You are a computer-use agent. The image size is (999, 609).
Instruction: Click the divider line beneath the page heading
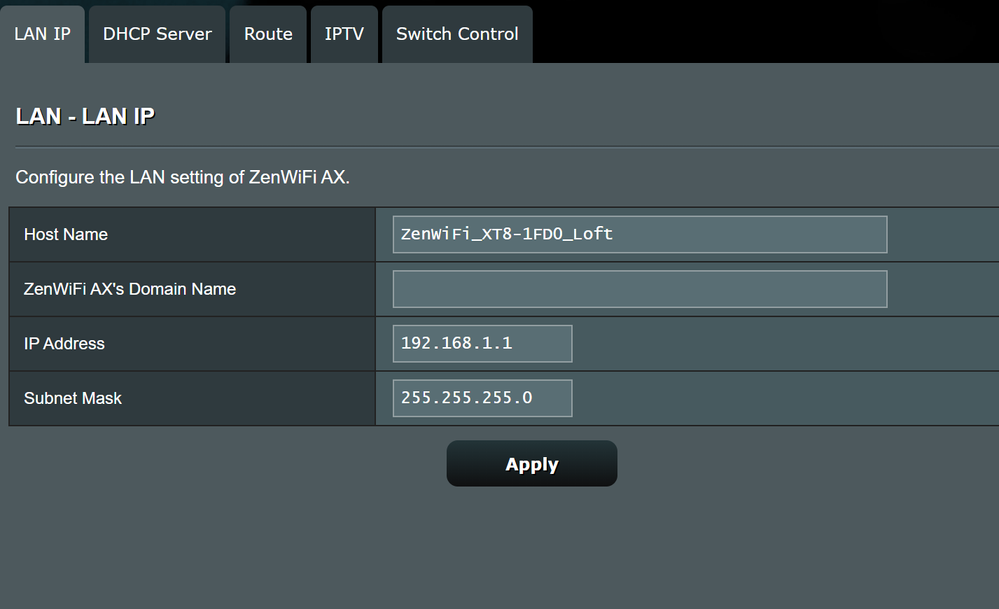pos(500,147)
